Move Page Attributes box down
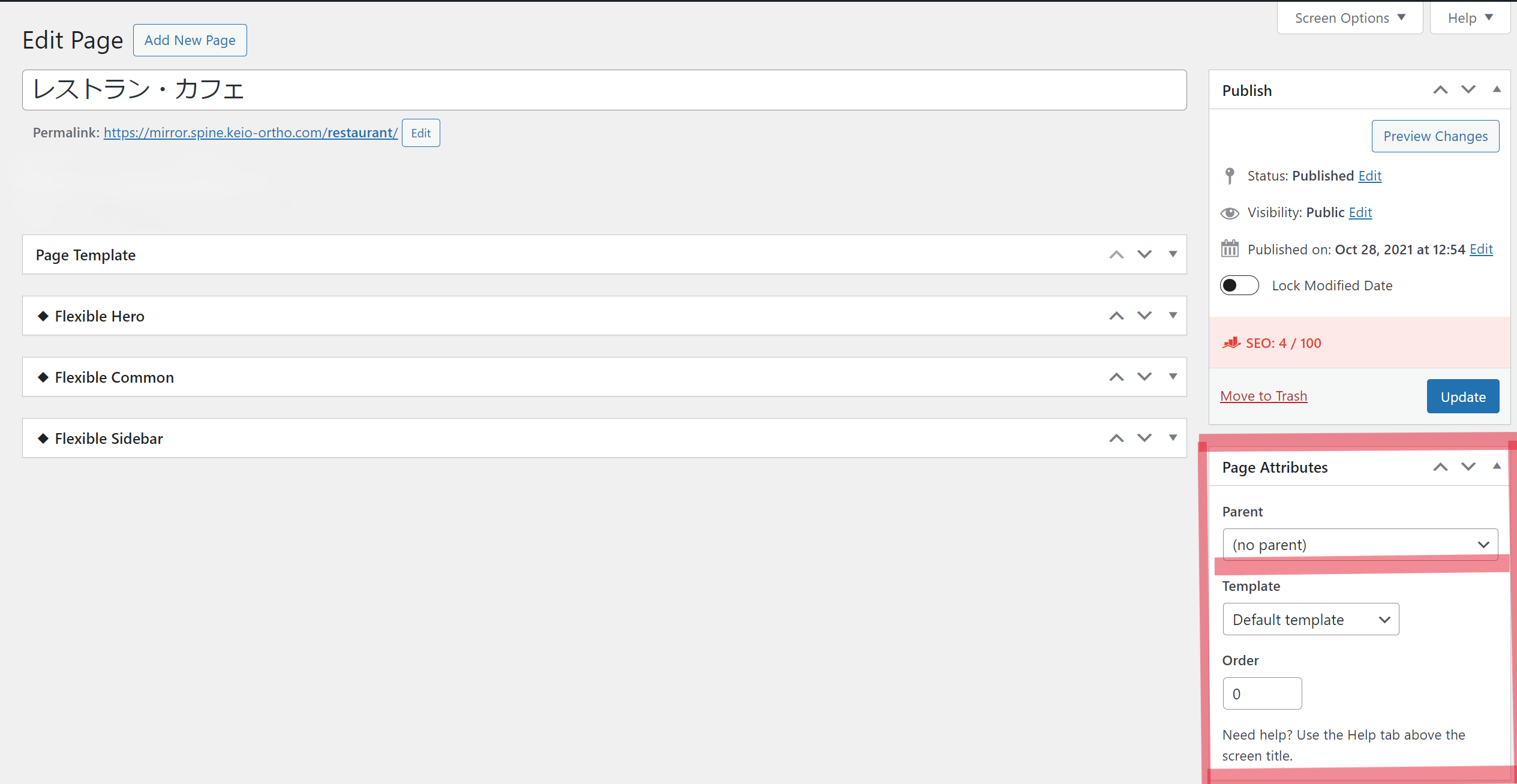 pyautogui.click(x=1468, y=467)
